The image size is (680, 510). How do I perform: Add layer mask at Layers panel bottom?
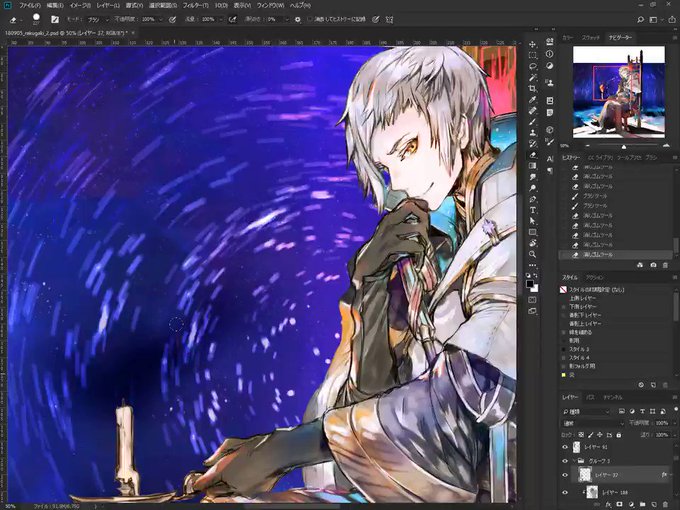click(619, 504)
